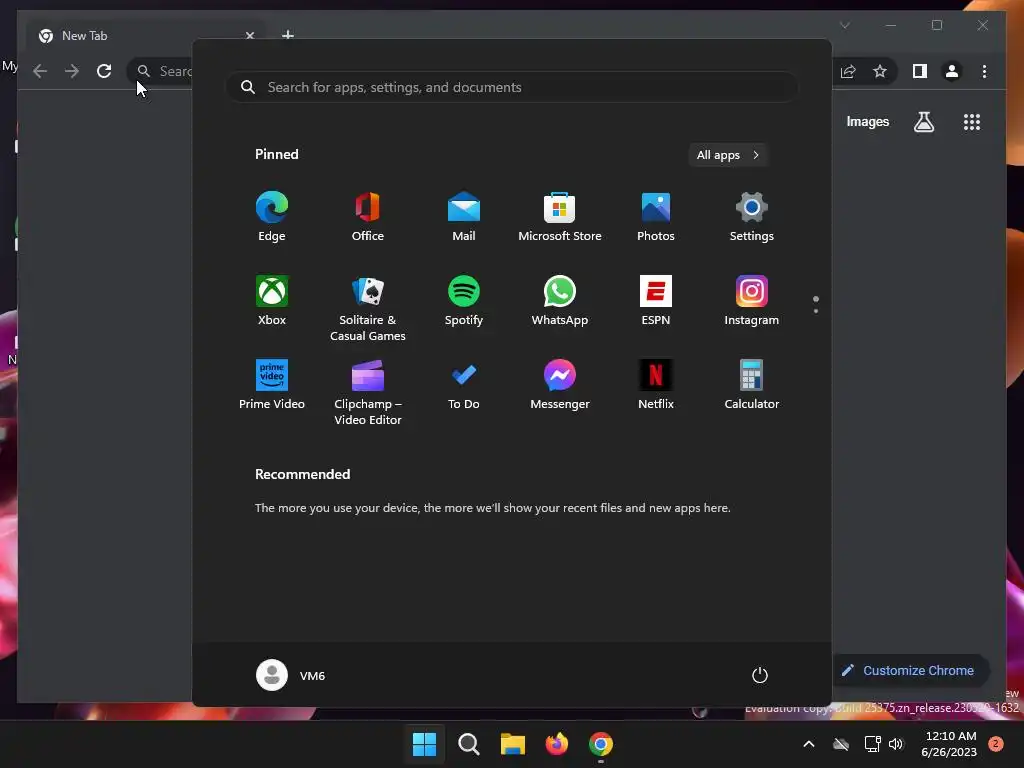Go to next page of pinned apps
The height and width of the screenshot is (768, 1024).
[816, 311]
